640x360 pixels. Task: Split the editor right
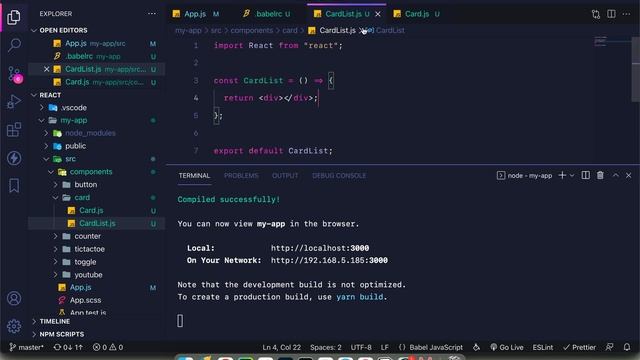tap(611, 14)
